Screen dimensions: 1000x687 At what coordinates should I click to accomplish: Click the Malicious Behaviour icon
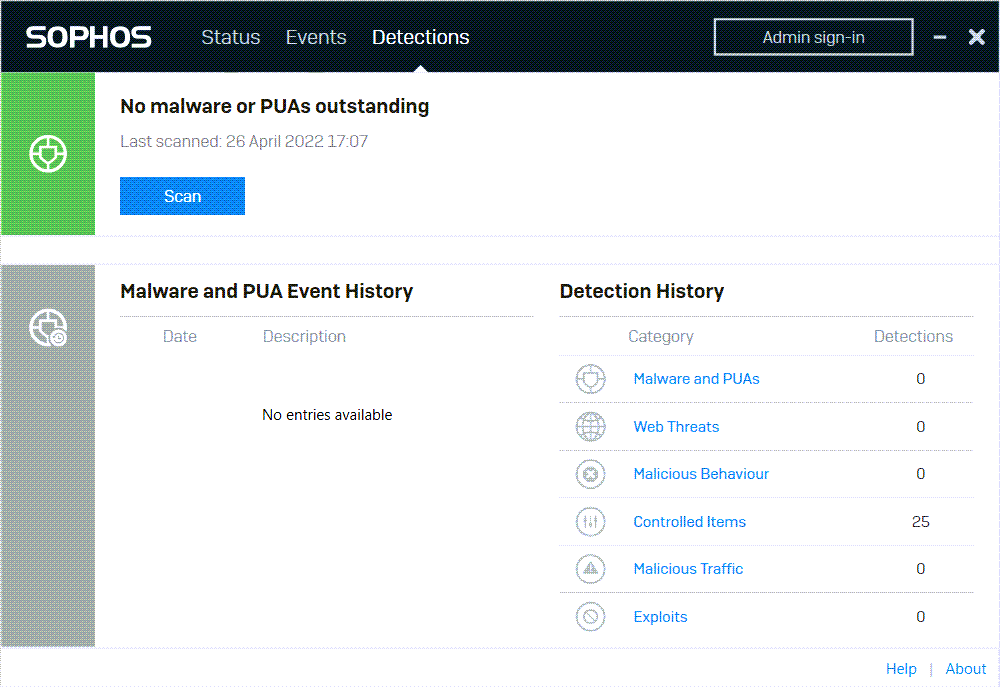pos(591,474)
